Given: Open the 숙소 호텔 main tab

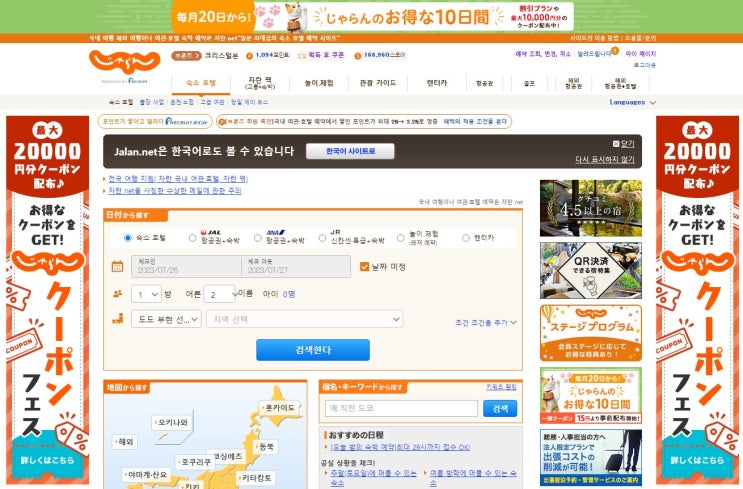Looking at the screenshot, I should (x=201, y=83).
